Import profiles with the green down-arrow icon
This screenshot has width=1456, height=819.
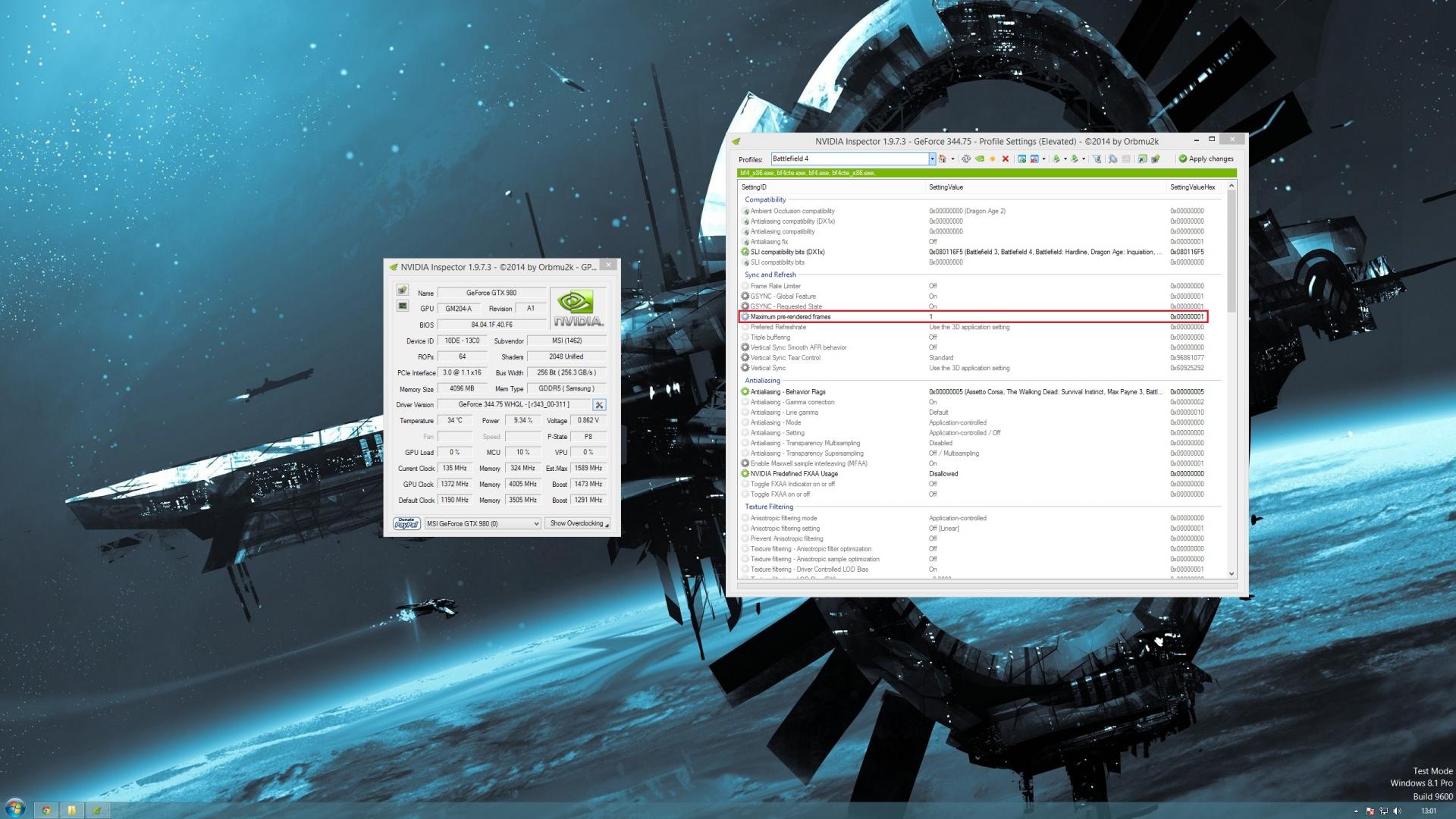tap(1075, 158)
